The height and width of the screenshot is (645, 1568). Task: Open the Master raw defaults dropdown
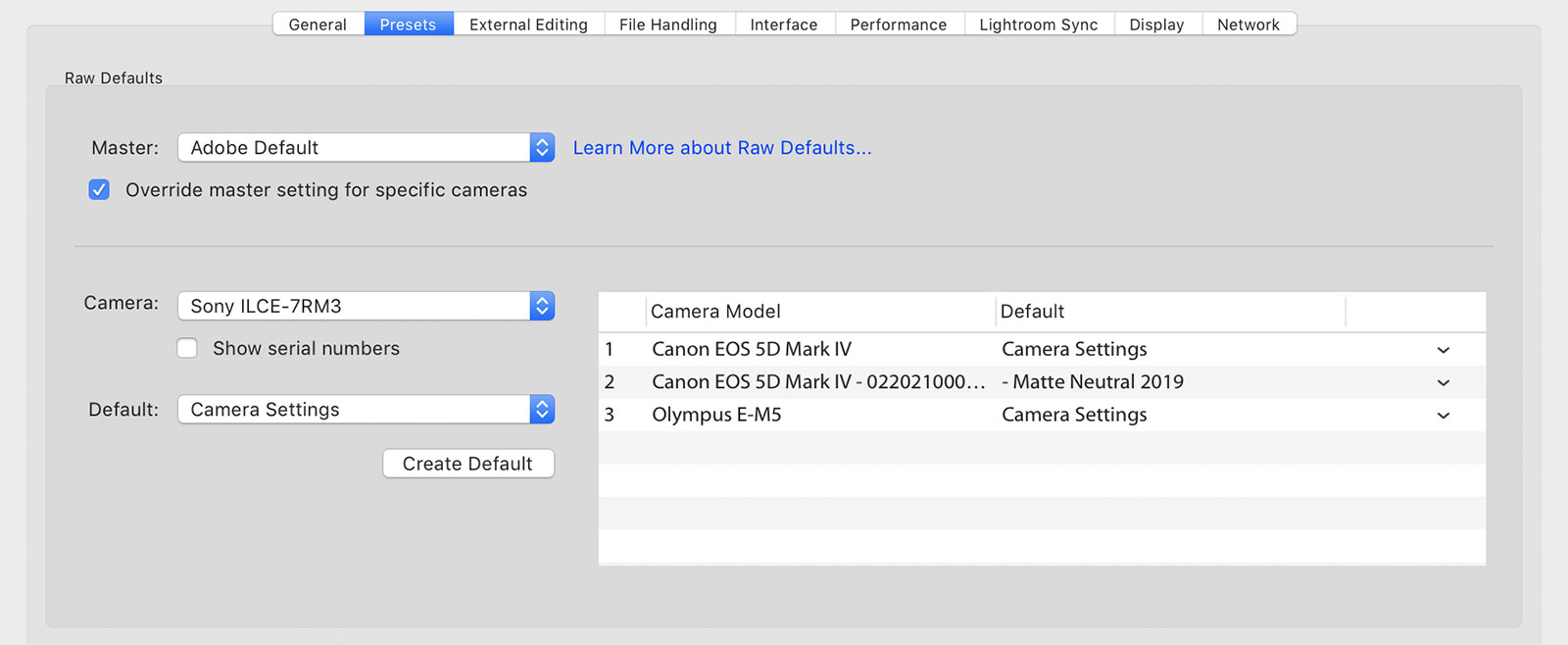pyautogui.click(x=365, y=148)
